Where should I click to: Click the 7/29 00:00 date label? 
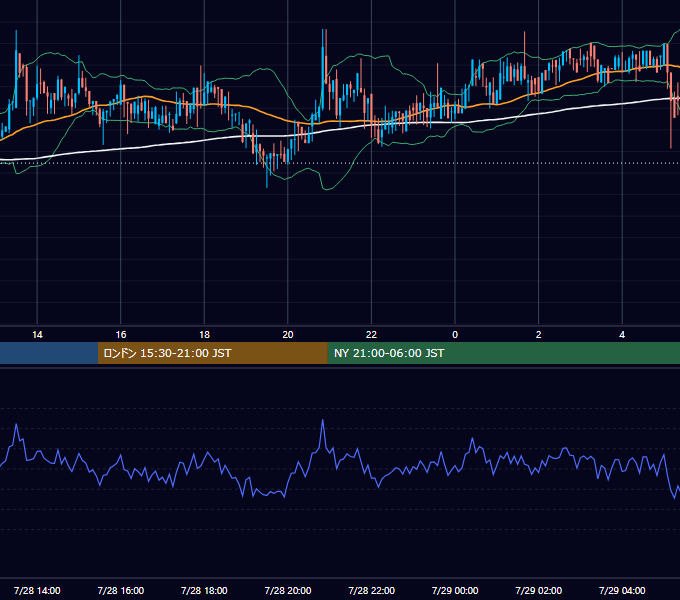[x=455, y=590]
